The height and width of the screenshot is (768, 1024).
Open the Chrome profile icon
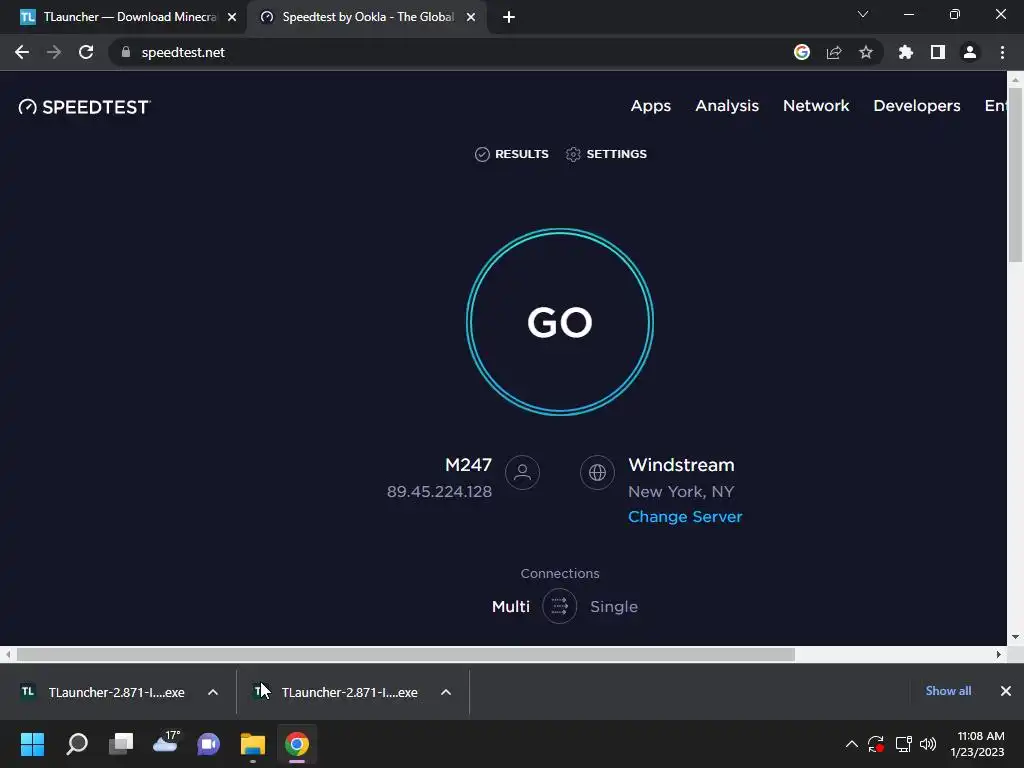[970, 52]
